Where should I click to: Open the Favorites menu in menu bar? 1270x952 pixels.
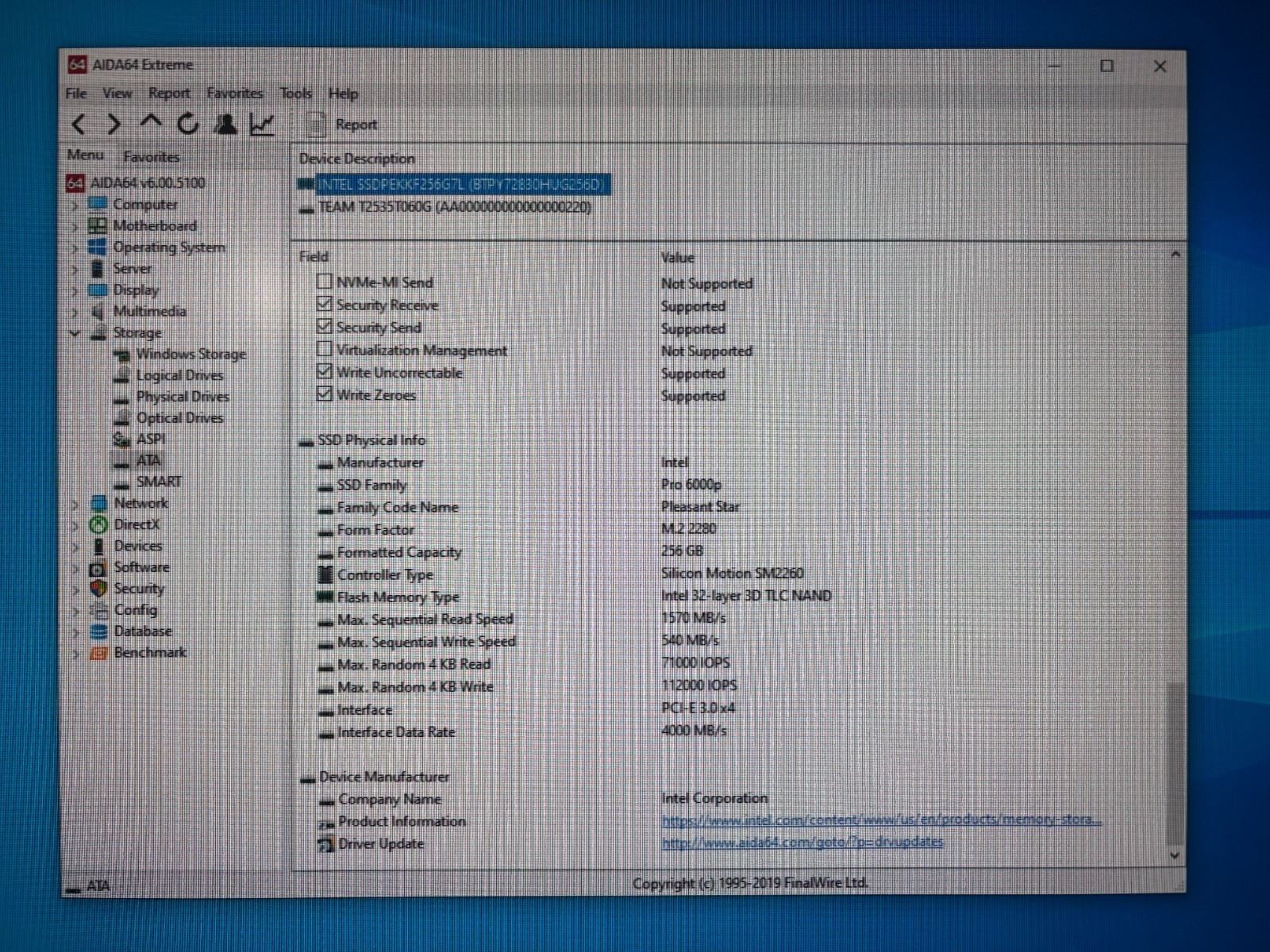[x=235, y=94]
